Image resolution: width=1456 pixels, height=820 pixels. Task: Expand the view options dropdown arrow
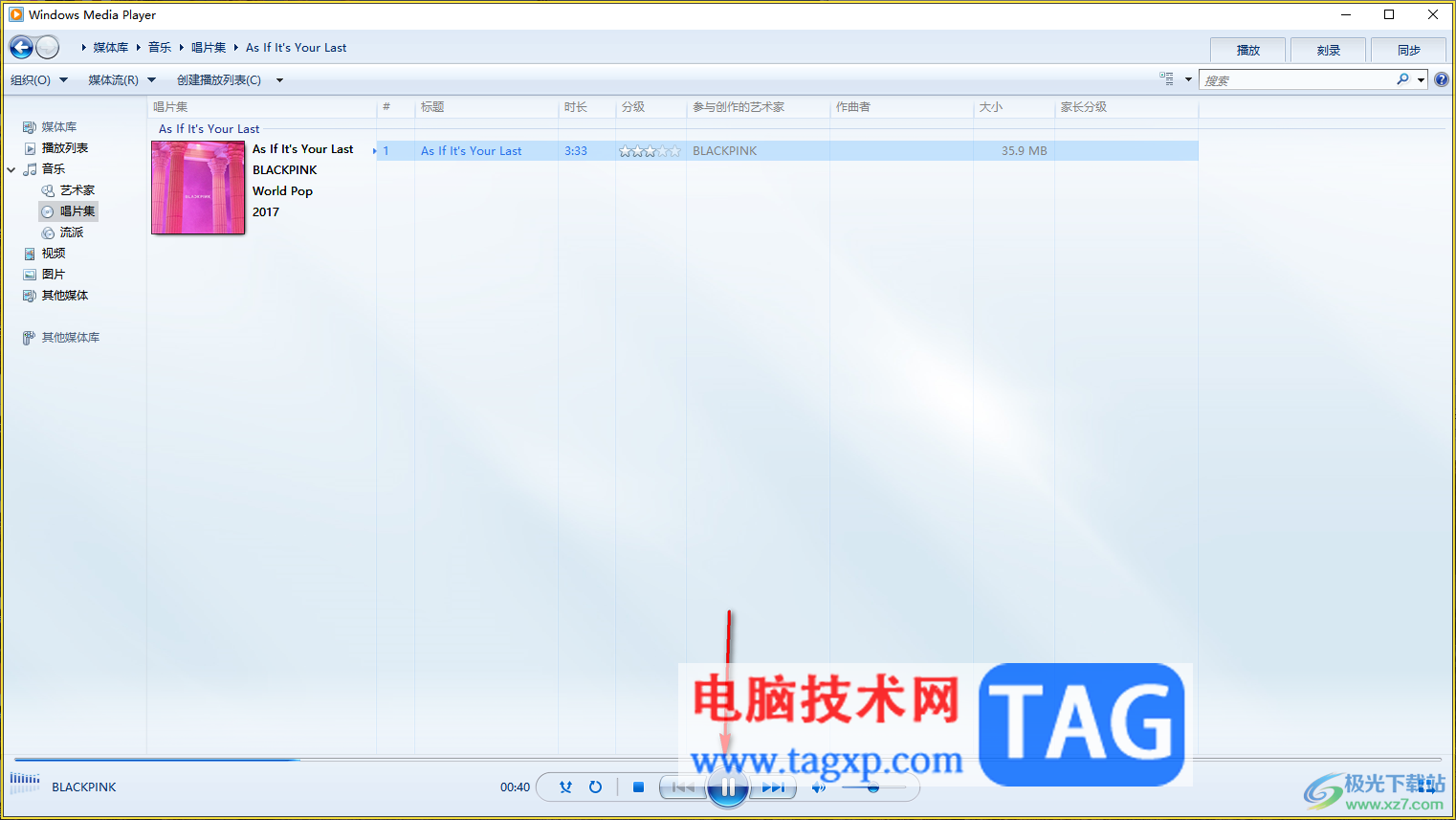[x=1188, y=79]
